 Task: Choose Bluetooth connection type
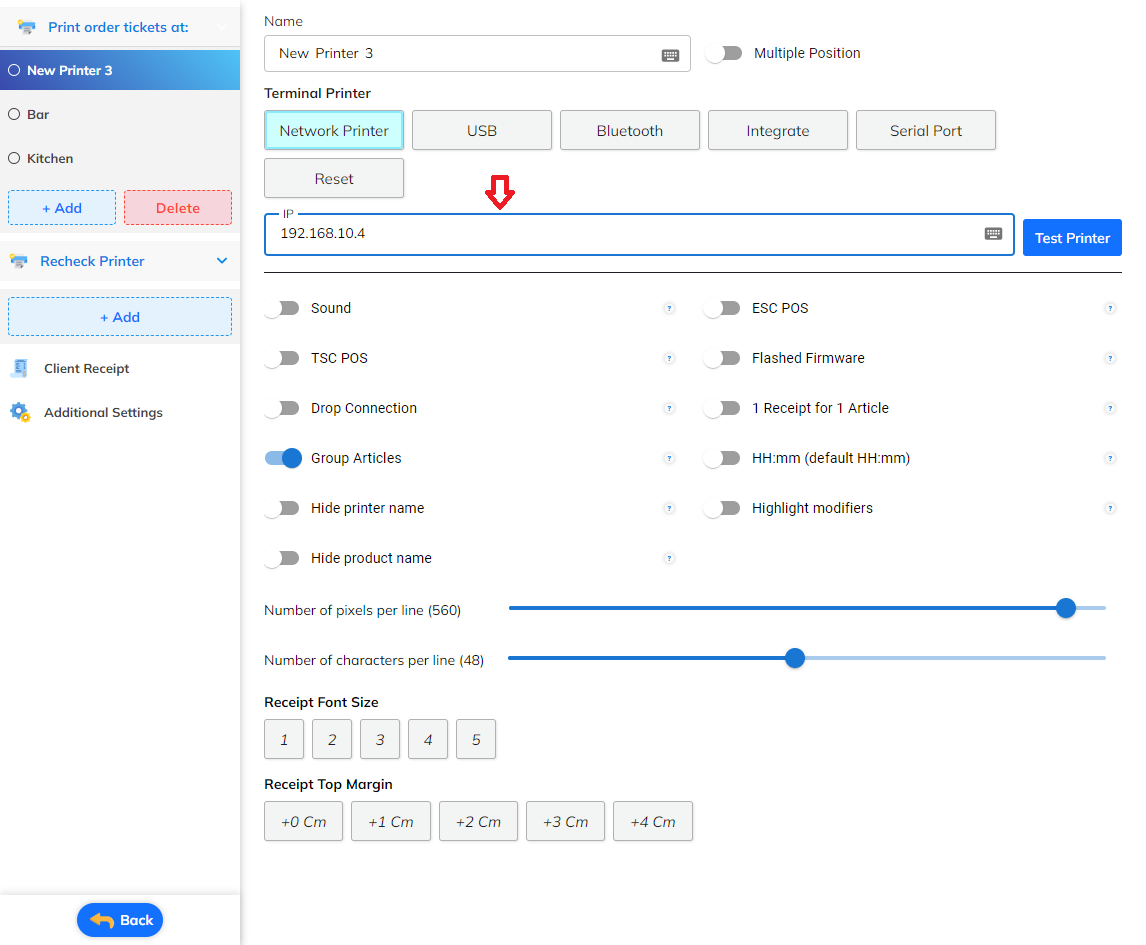tap(630, 130)
